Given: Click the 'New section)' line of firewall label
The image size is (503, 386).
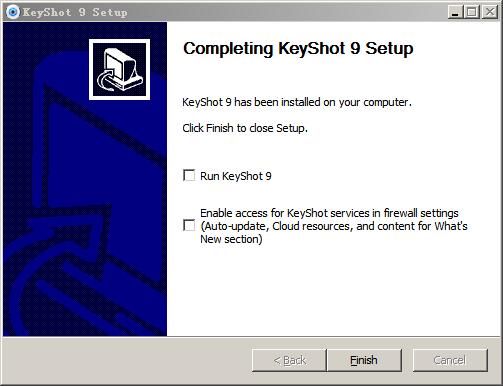Looking at the screenshot, I should [231, 239].
